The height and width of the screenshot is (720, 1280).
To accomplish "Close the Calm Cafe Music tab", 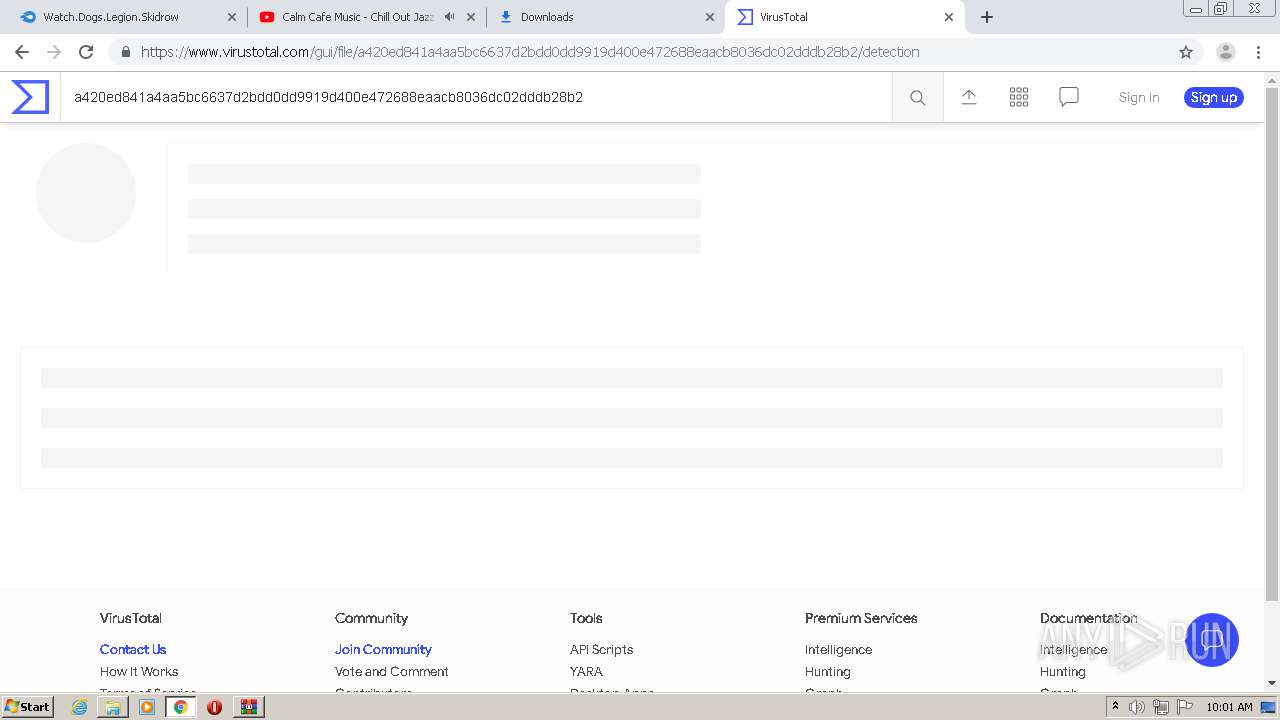I will click(x=471, y=17).
